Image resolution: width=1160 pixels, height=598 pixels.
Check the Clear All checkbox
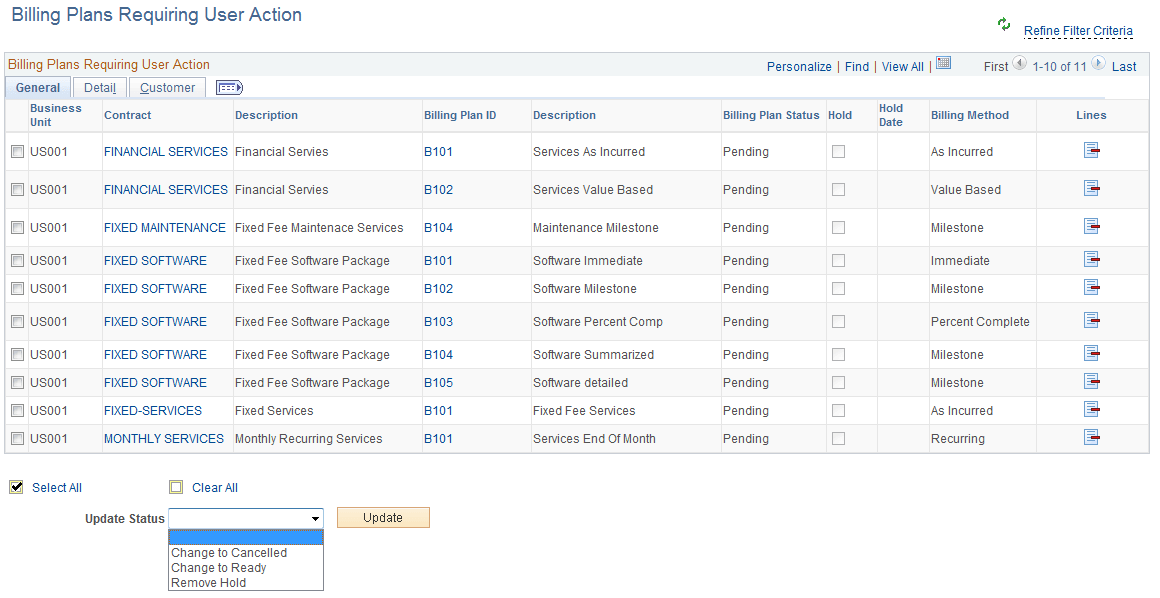176,487
